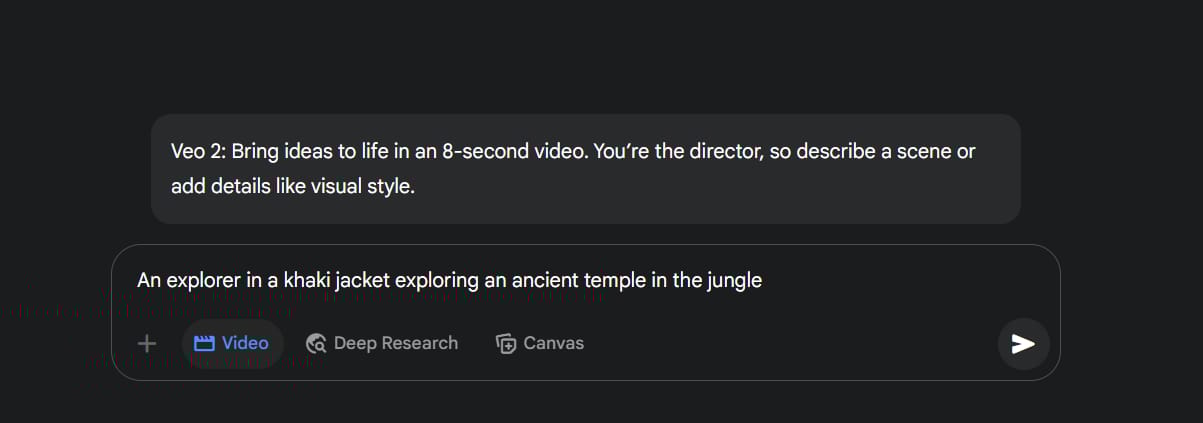Place cursor on the word "jungle"
The image size is (1203, 423).
(734, 281)
